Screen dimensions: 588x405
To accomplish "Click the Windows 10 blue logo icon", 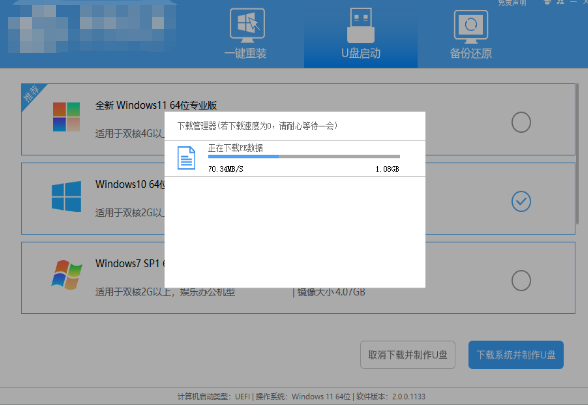I will coord(66,196).
